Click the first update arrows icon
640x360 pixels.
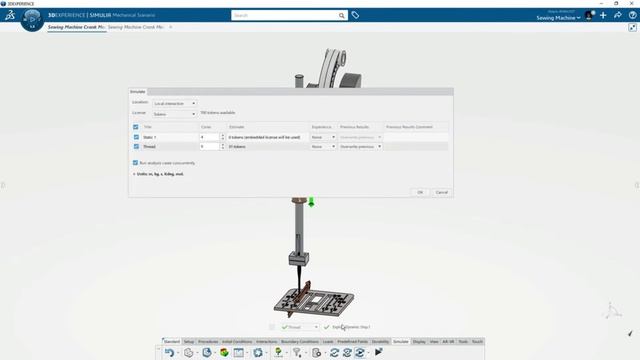coord(334,352)
